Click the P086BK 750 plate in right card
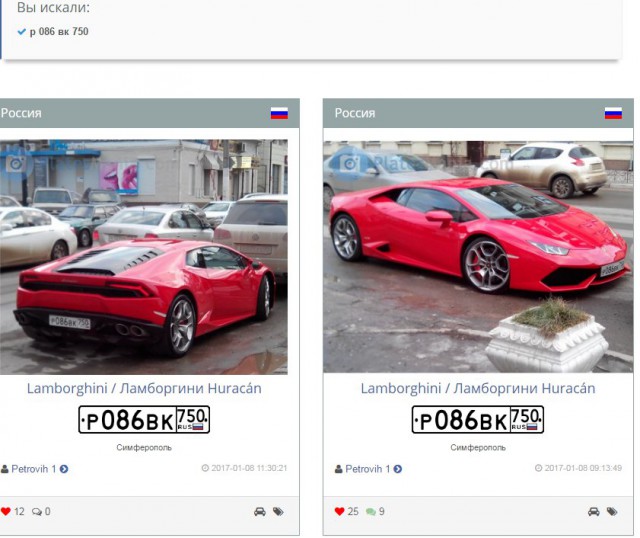Image resolution: width=640 pixels, height=538 pixels. (x=478, y=420)
